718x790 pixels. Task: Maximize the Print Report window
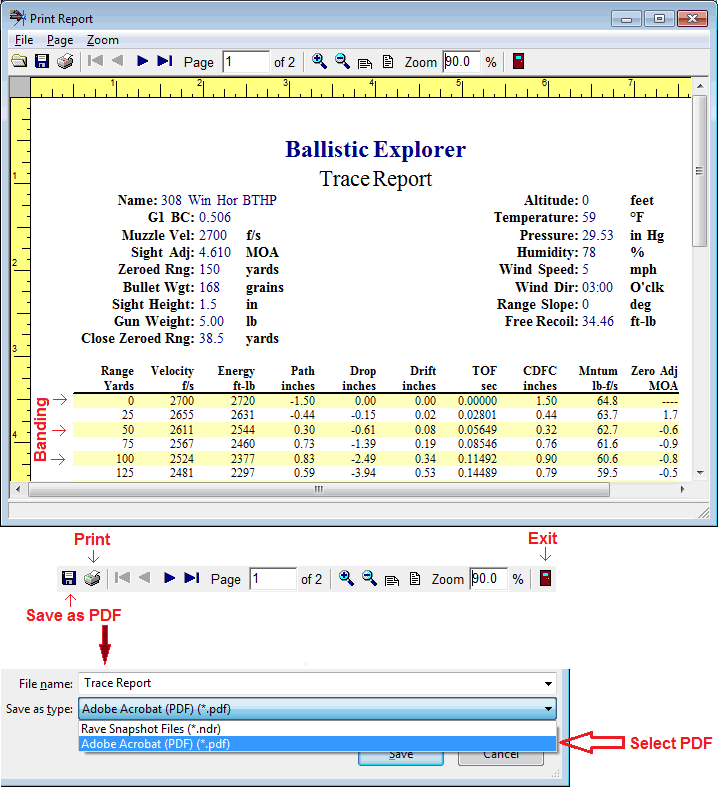(659, 19)
